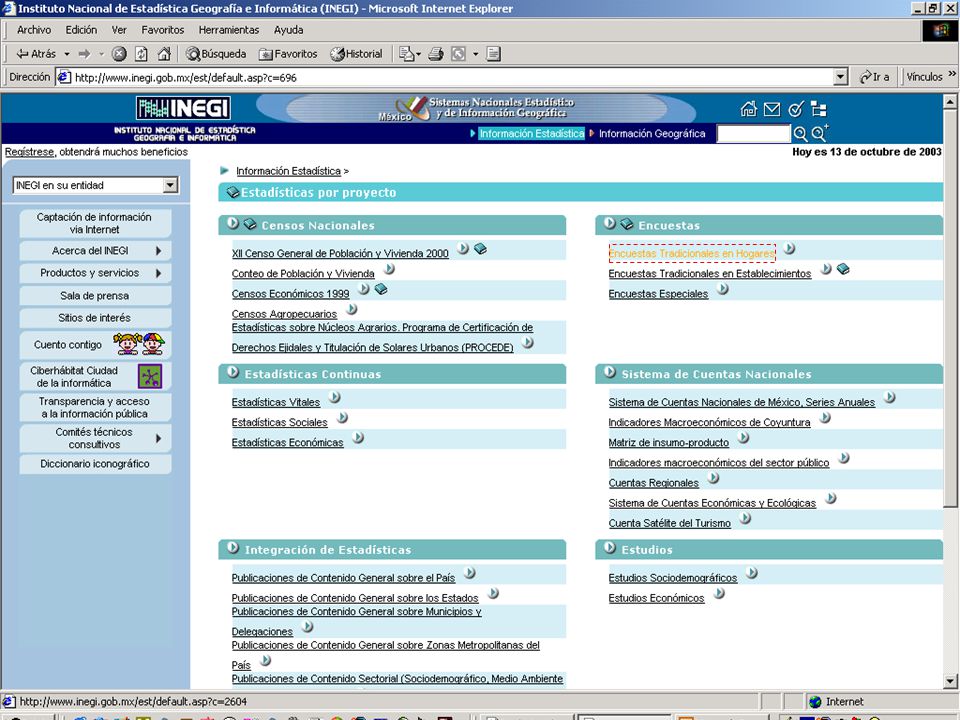Click the arrow icon next to Conteo de Población
Image resolution: width=960 pixels, height=720 pixels.
389,269
